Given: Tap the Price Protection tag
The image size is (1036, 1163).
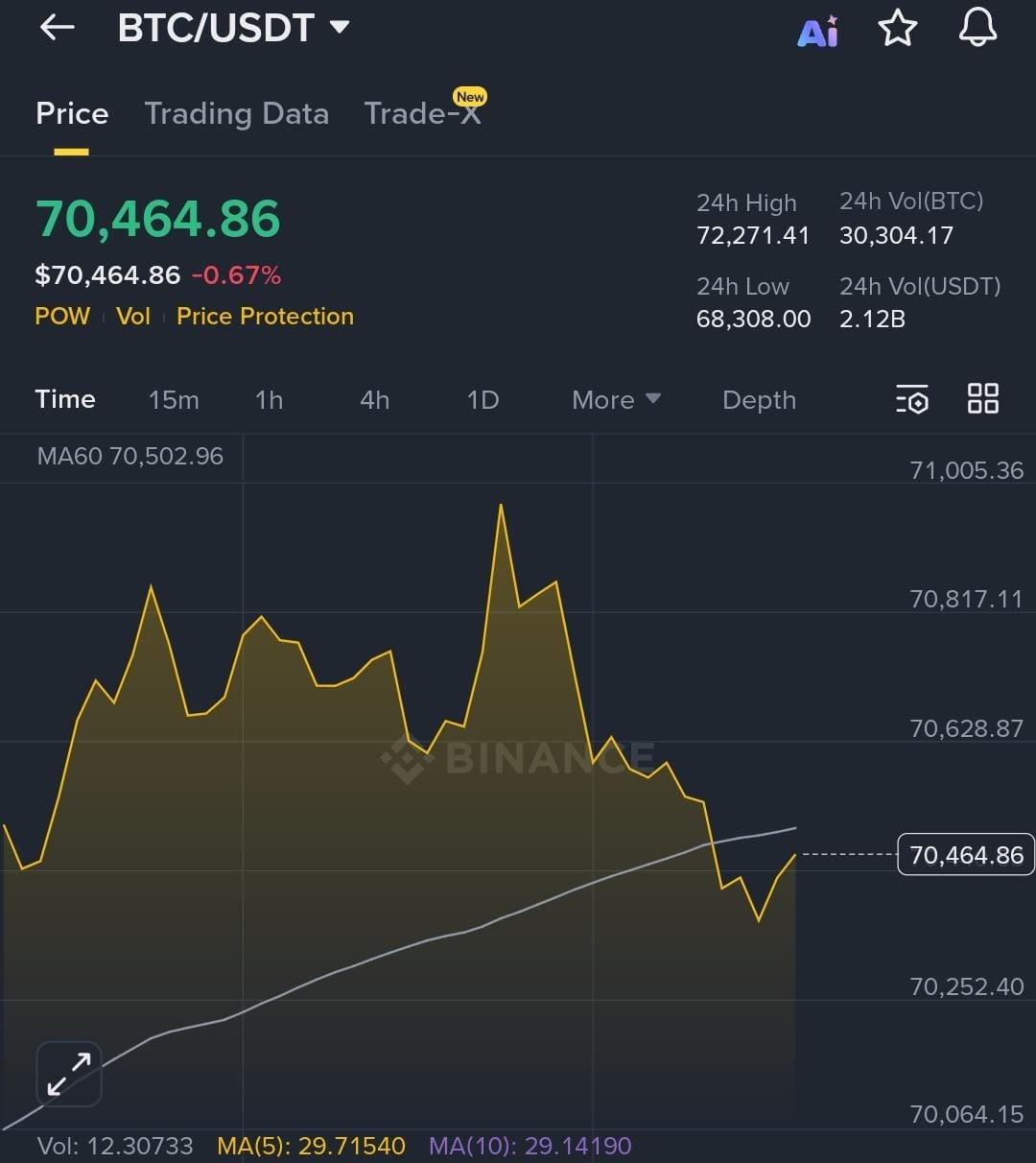Looking at the screenshot, I should [x=265, y=317].
